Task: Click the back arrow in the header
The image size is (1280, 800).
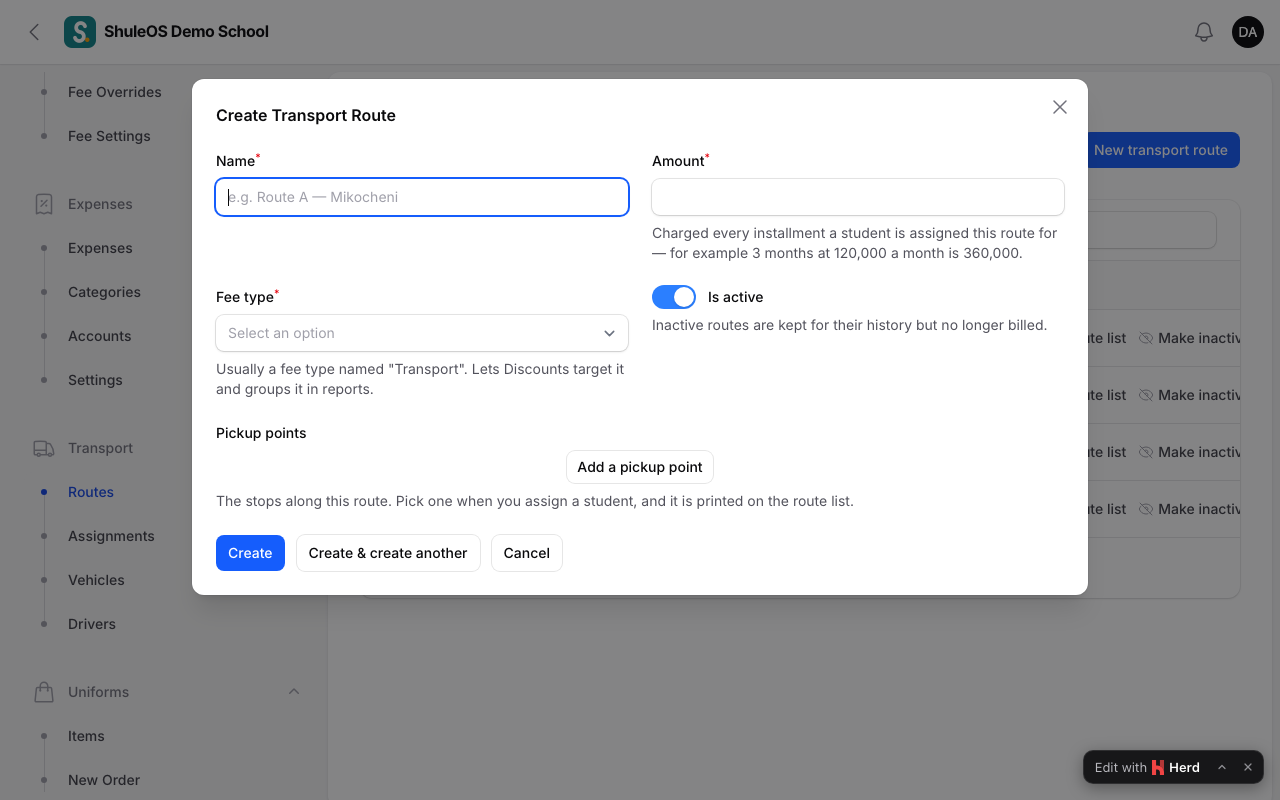Action: click(34, 32)
